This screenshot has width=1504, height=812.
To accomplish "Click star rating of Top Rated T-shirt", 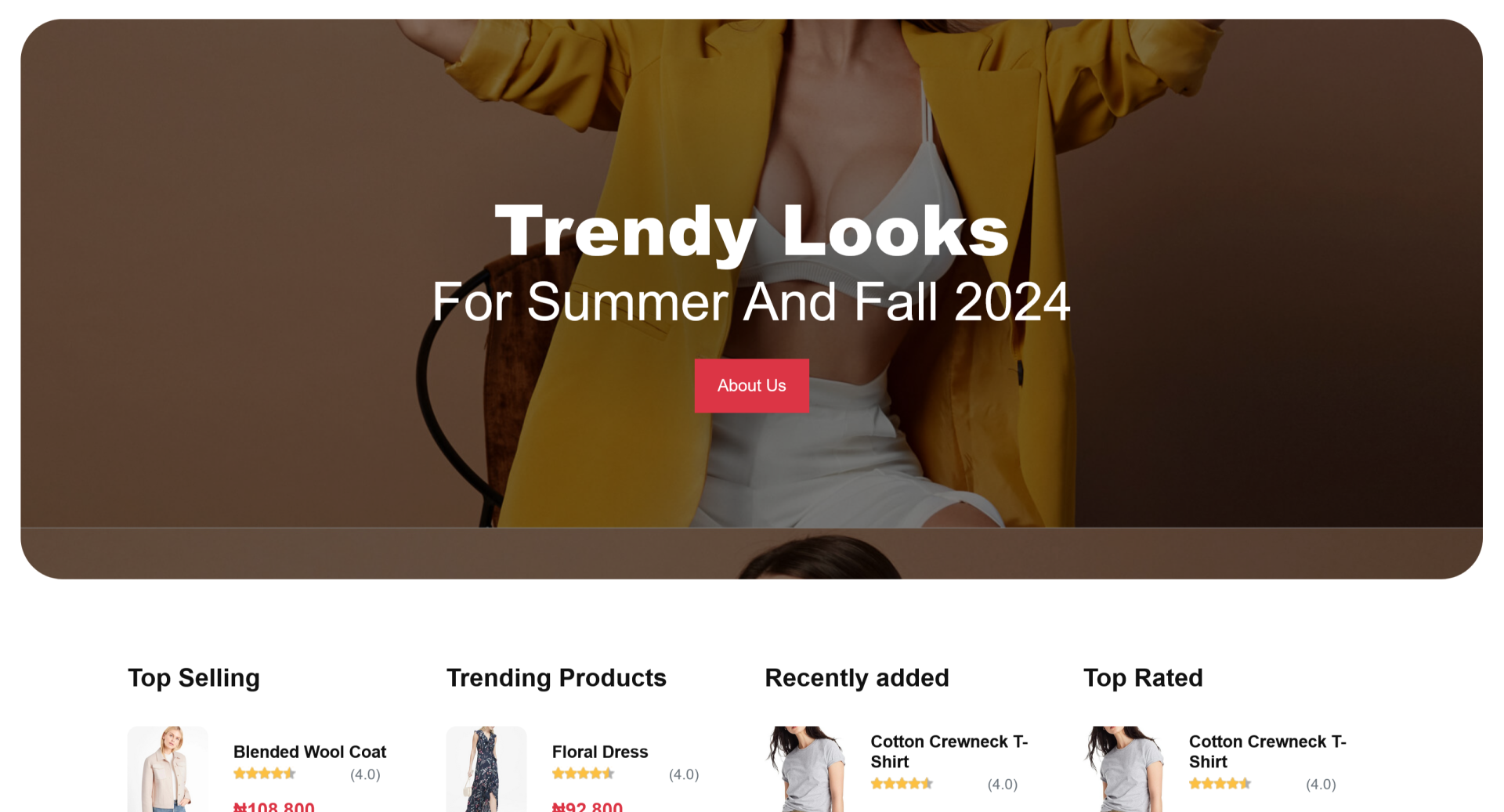I will click(x=1220, y=783).
